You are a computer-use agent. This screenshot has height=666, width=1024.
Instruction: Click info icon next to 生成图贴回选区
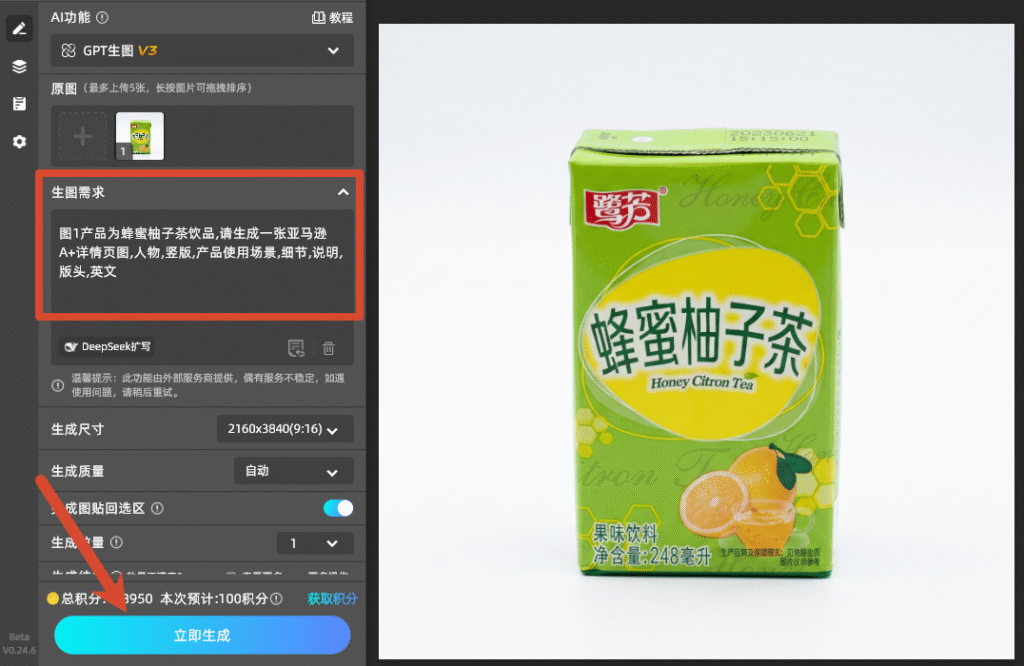pyautogui.click(x=157, y=508)
